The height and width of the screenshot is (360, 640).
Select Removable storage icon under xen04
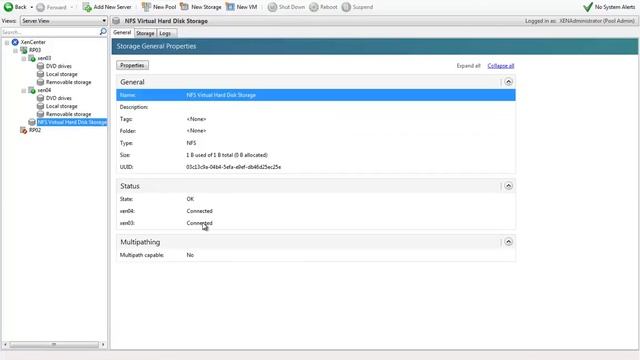40,114
